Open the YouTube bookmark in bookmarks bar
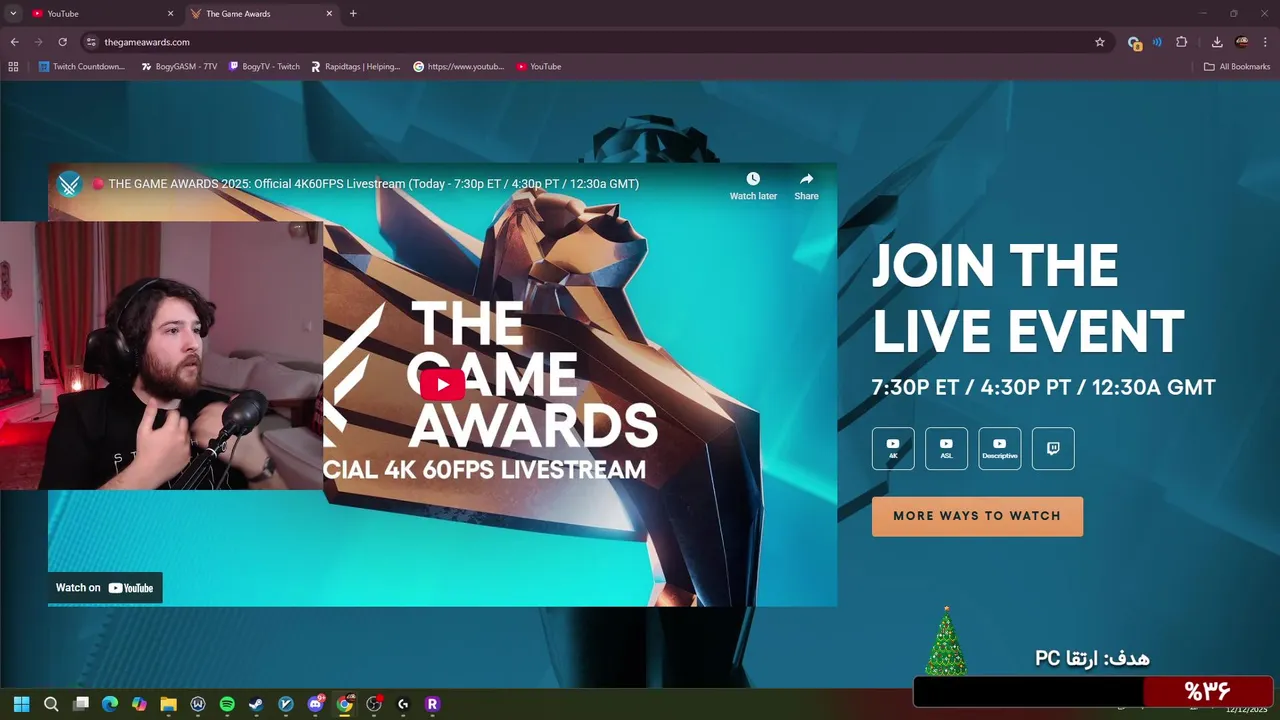Screen dimensions: 1280x720 [539, 66]
